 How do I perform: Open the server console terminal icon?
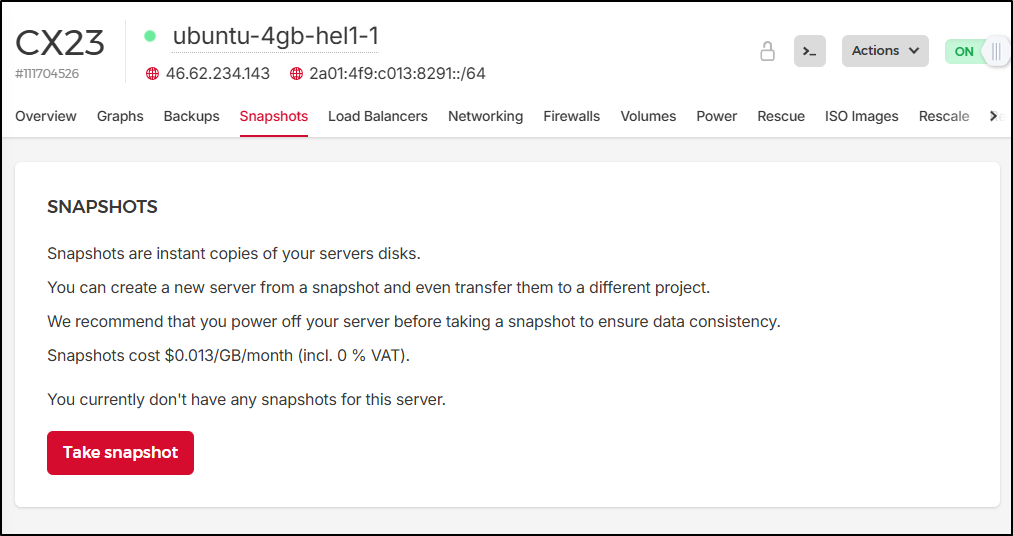[x=810, y=51]
